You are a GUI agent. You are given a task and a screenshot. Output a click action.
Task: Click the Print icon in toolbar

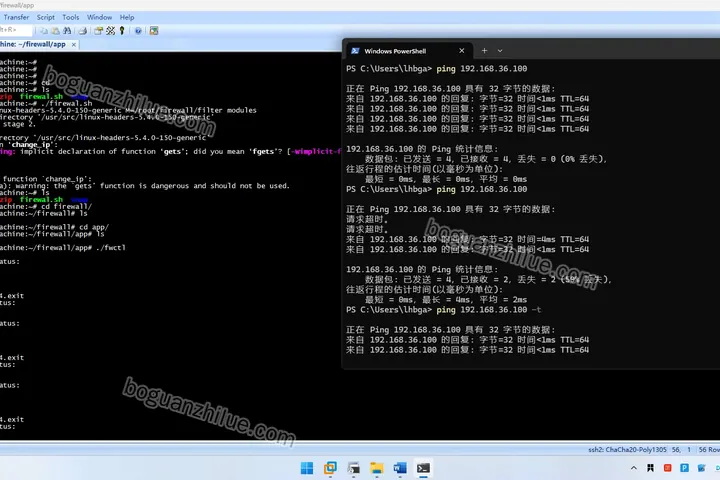coord(83,31)
